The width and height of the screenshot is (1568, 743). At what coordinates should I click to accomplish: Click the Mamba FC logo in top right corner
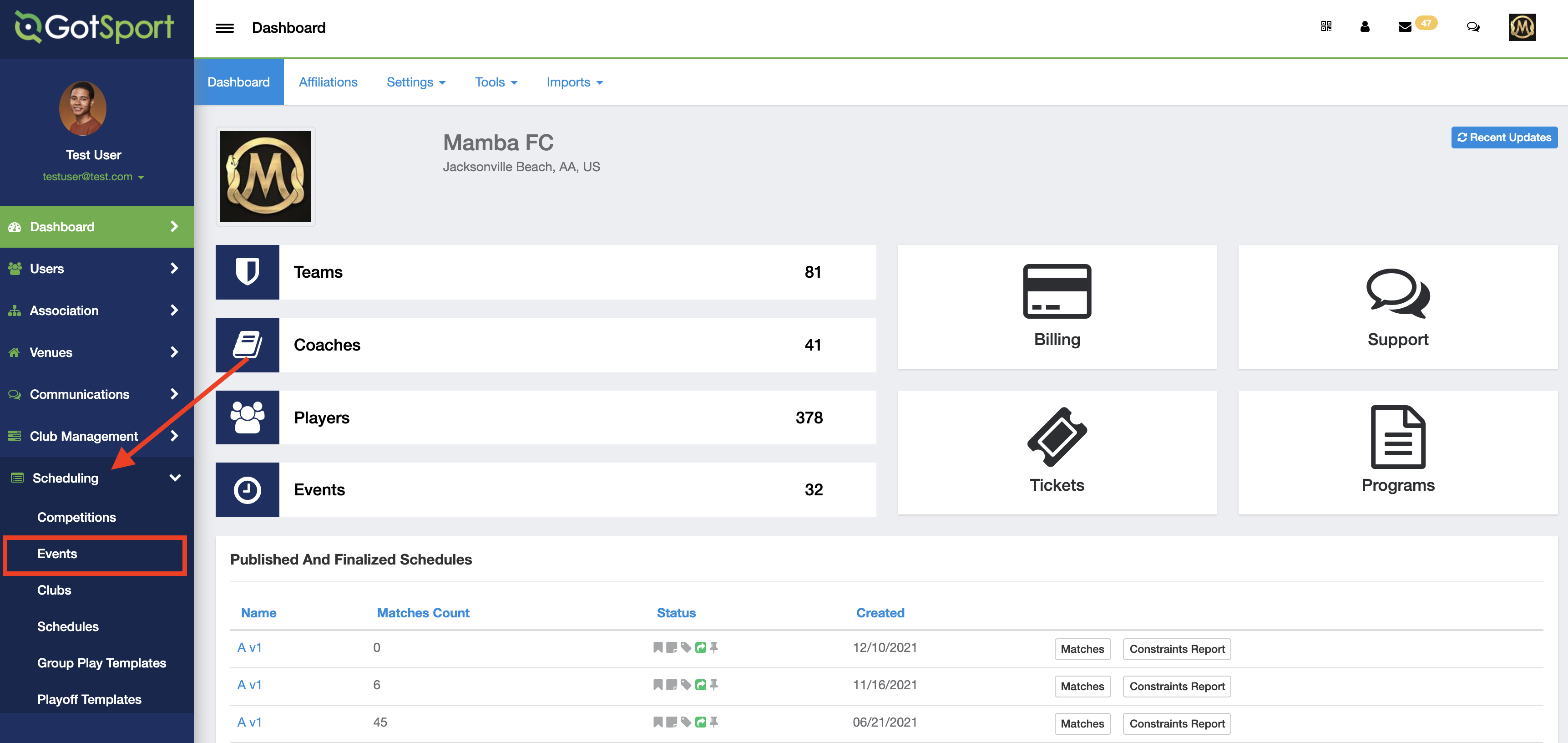[x=1522, y=27]
